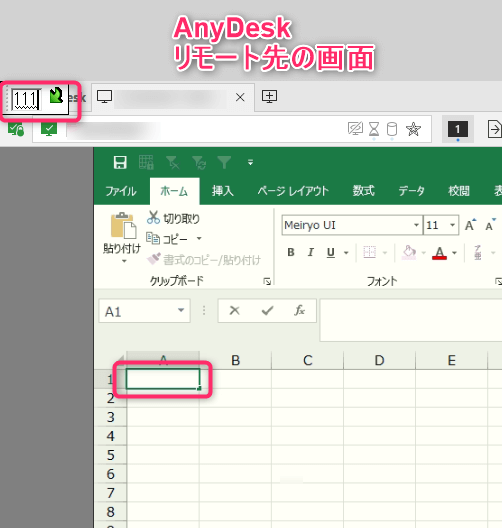This screenshot has width=502, height=528.
Task: Click the AnyDesk arrow-into-box icon
Action: click(495, 129)
